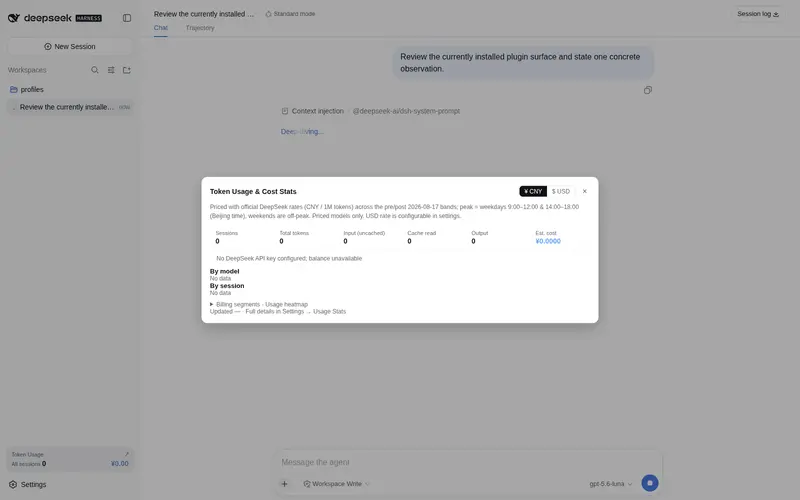Screen dimensions: 800x500
Task: Click the ¥0.00 token usage total
Action: click(x=120, y=464)
